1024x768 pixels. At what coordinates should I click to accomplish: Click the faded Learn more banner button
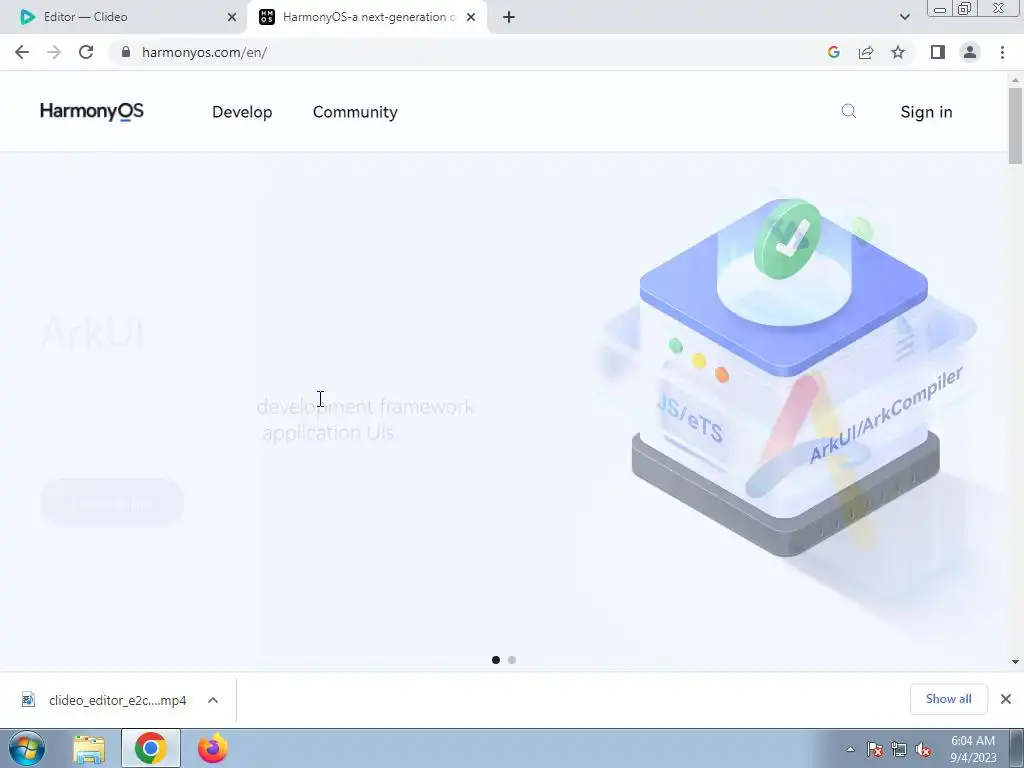coord(112,502)
